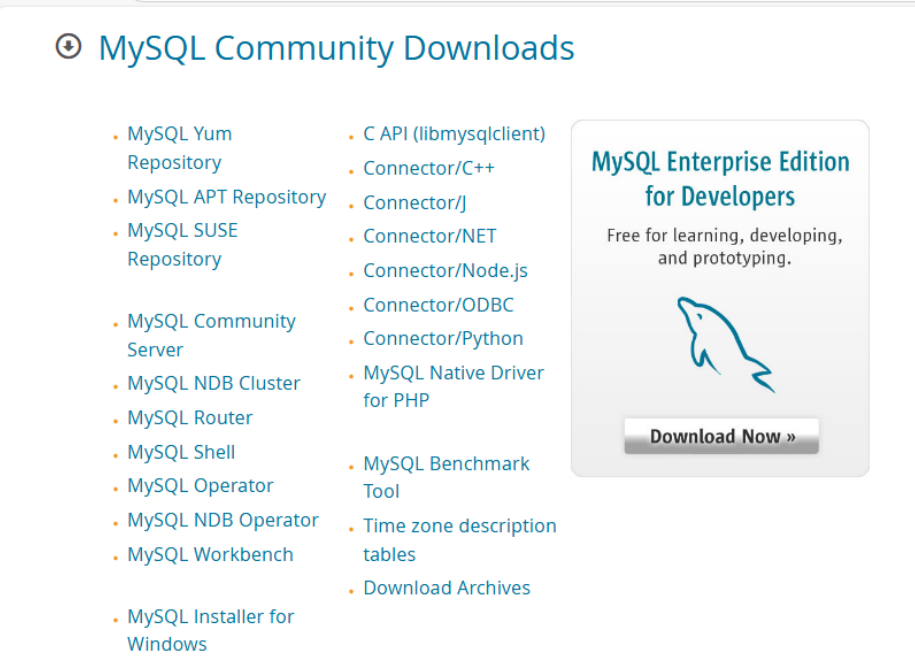
Task: Click C API (libmysqlclient) link
Action: click(454, 134)
